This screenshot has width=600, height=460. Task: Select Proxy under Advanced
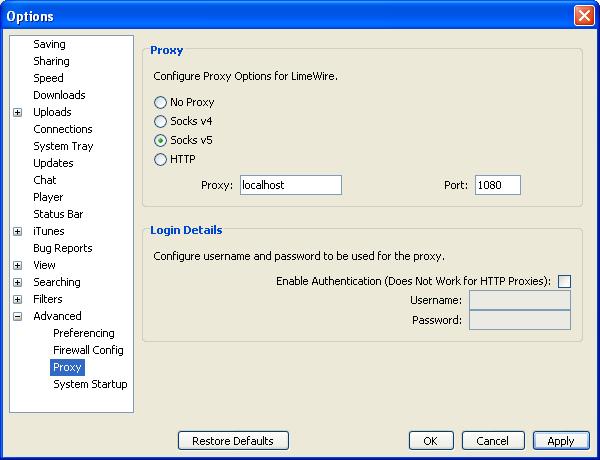(x=67, y=367)
